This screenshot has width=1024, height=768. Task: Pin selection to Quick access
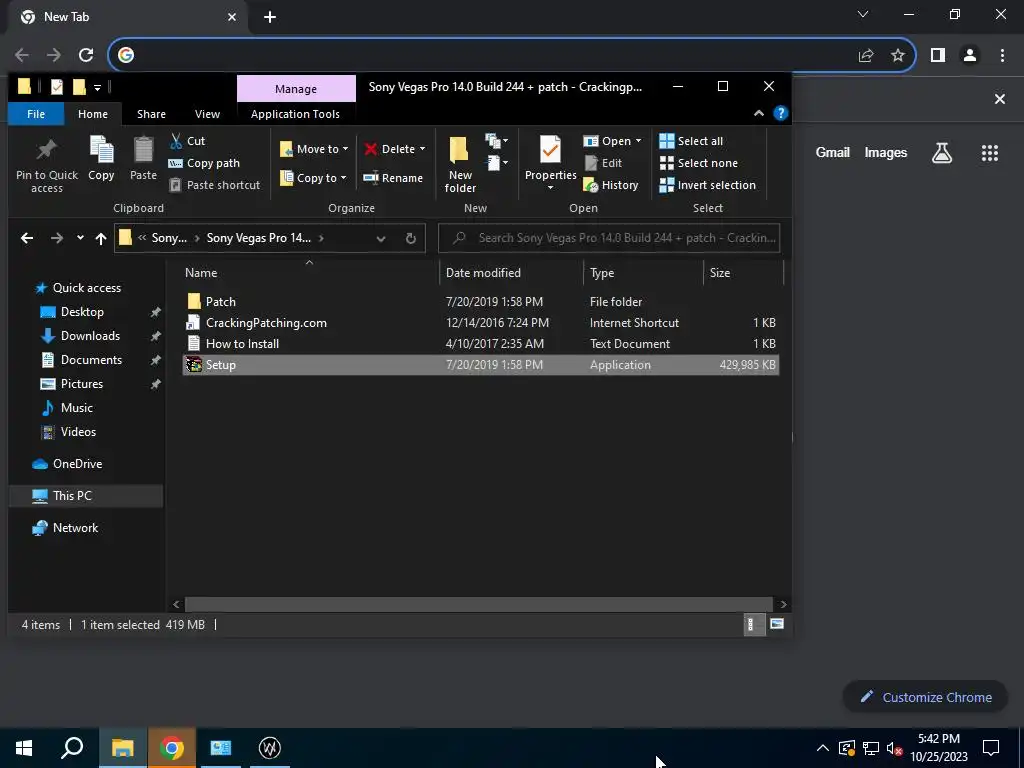(x=46, y=163)
